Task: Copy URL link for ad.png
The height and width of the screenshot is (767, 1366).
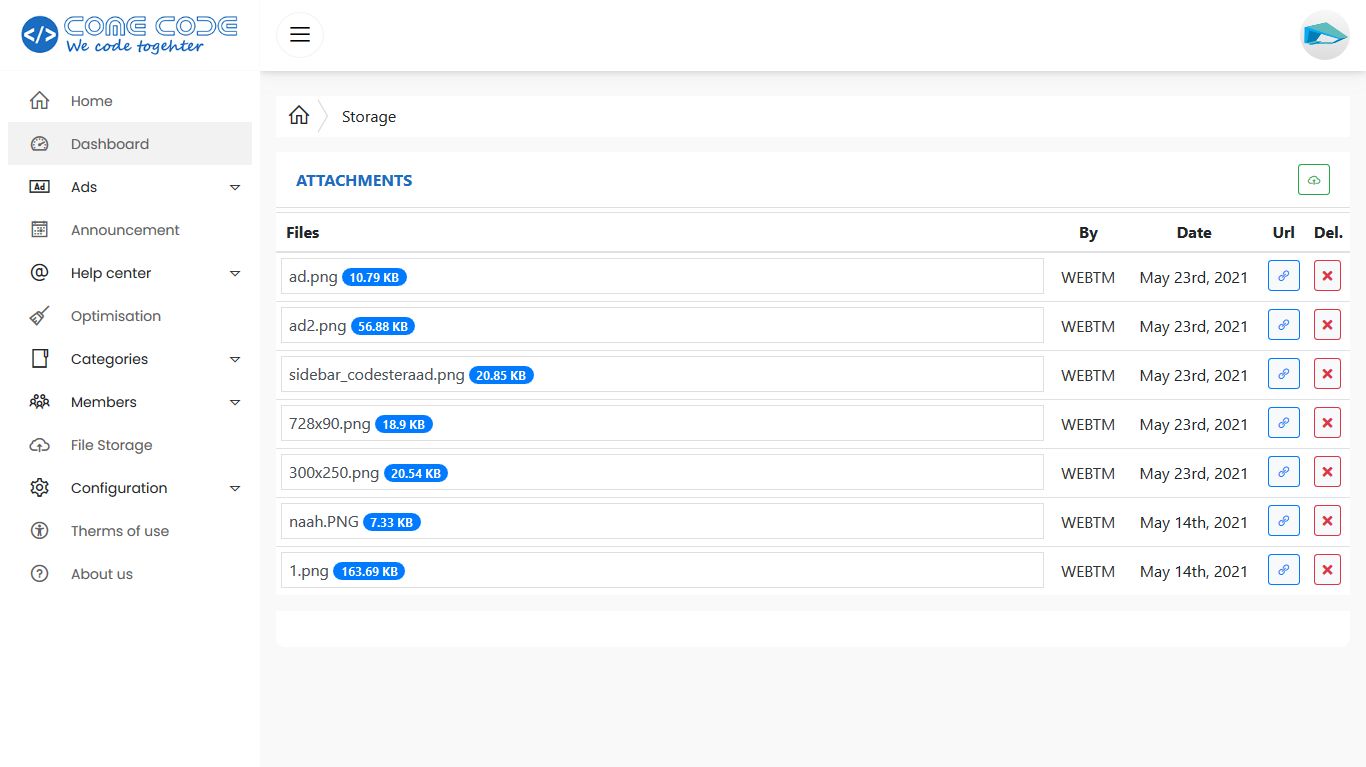Action: (x=1283, y=276)
